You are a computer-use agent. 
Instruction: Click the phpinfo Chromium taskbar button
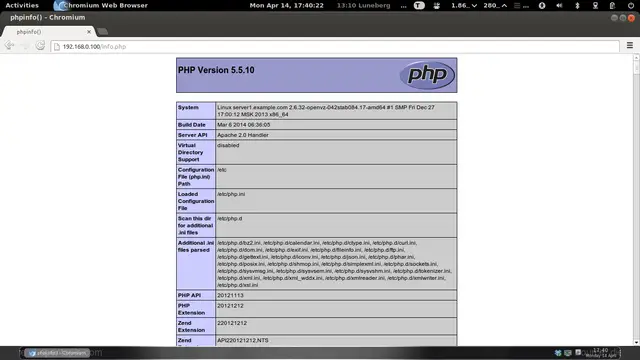57,353
